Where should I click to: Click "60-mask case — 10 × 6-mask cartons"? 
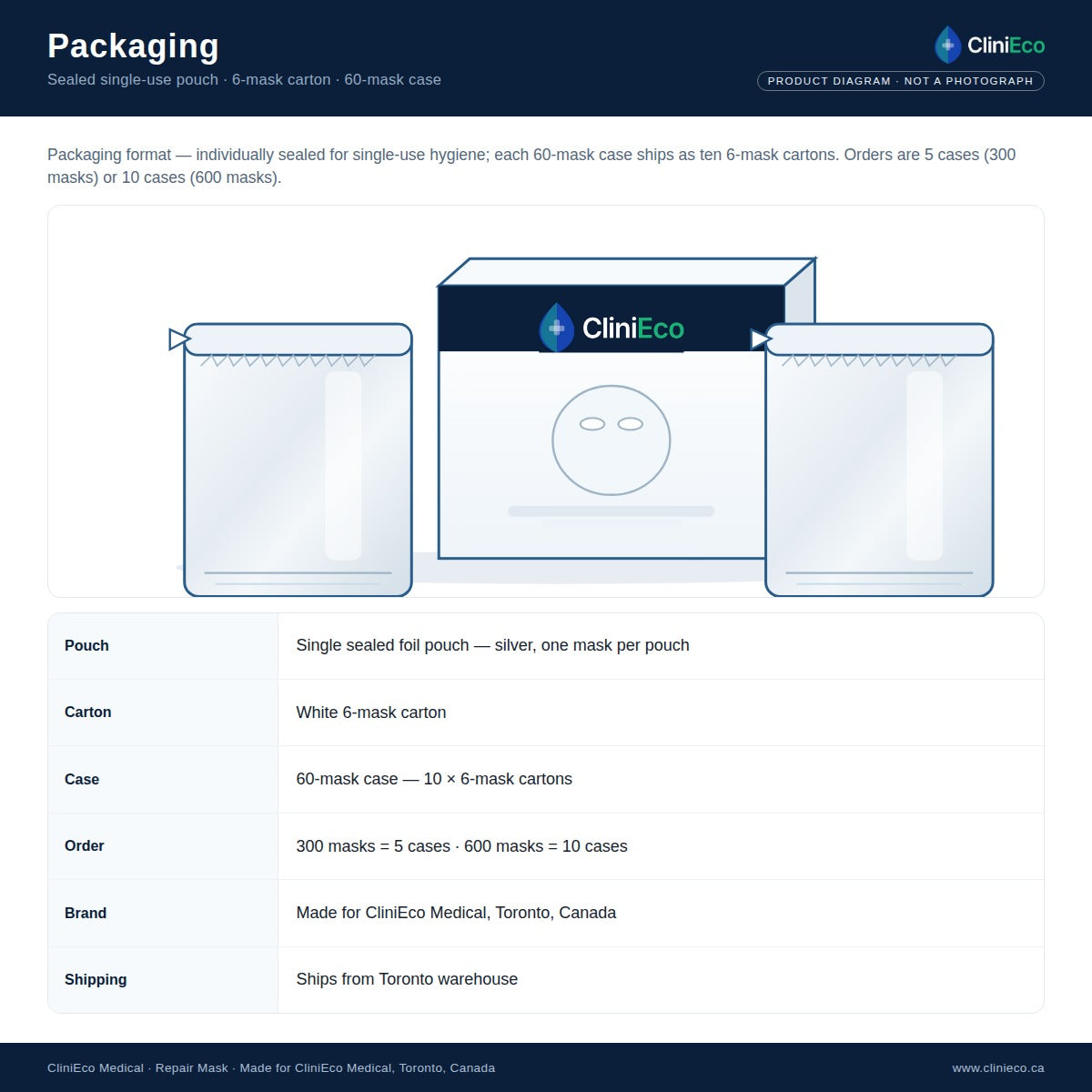tap(434, 779)
